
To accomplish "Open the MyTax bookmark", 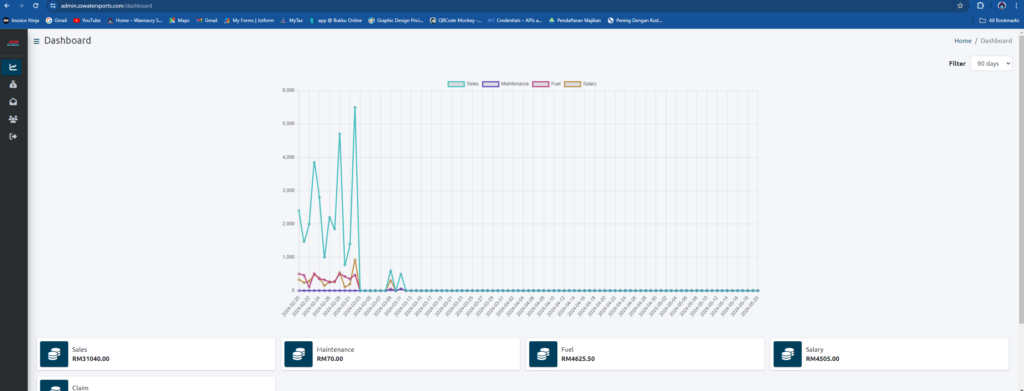I will 291,20.
